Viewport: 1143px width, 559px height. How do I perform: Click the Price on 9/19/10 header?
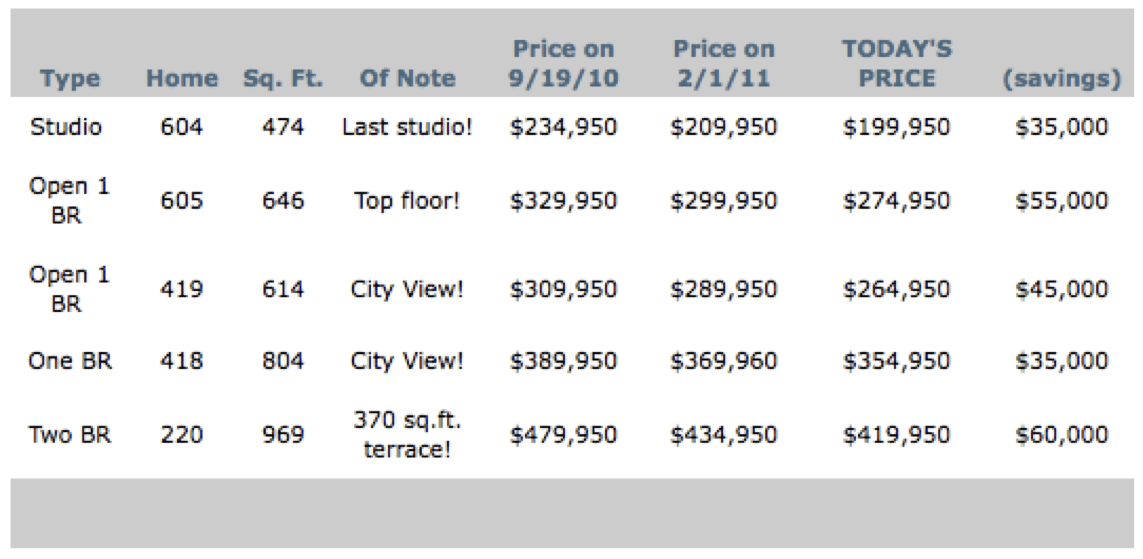(564, 64)
